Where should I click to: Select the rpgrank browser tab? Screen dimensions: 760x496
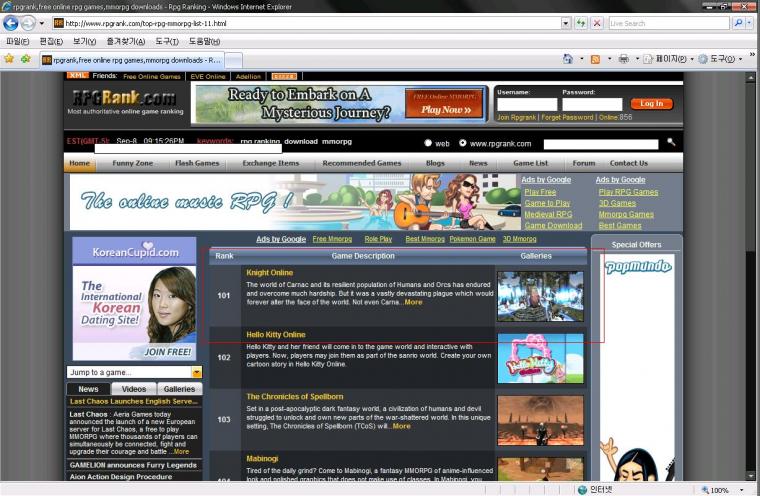(x=131, y=60)
